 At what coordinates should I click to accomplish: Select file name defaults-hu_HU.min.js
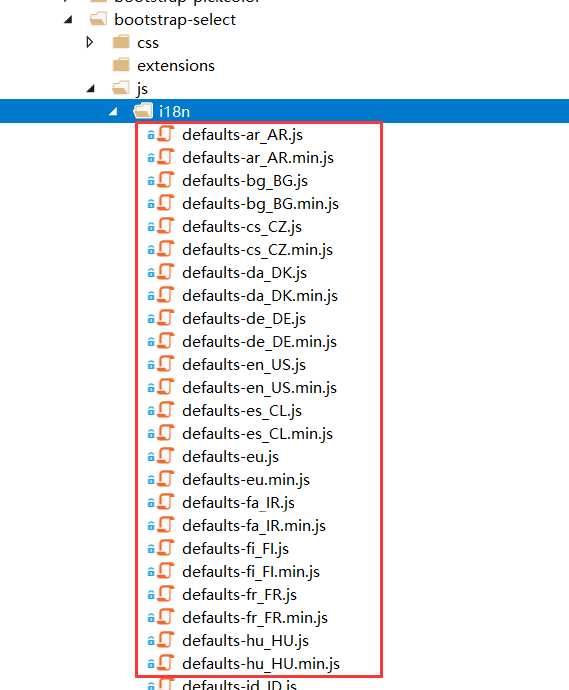point(261,664)
